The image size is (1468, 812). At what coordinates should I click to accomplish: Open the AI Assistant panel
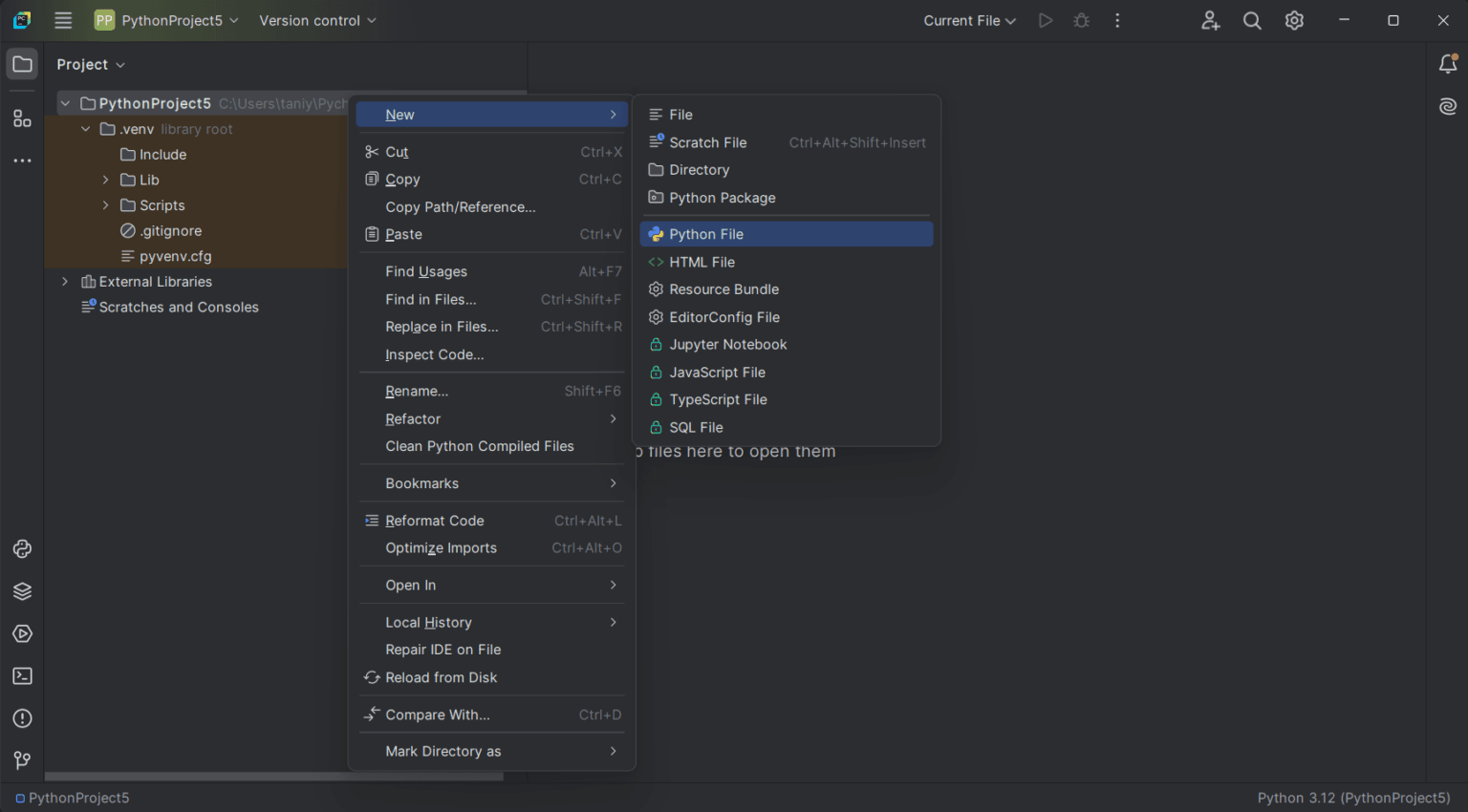[x=1448, y=106]
